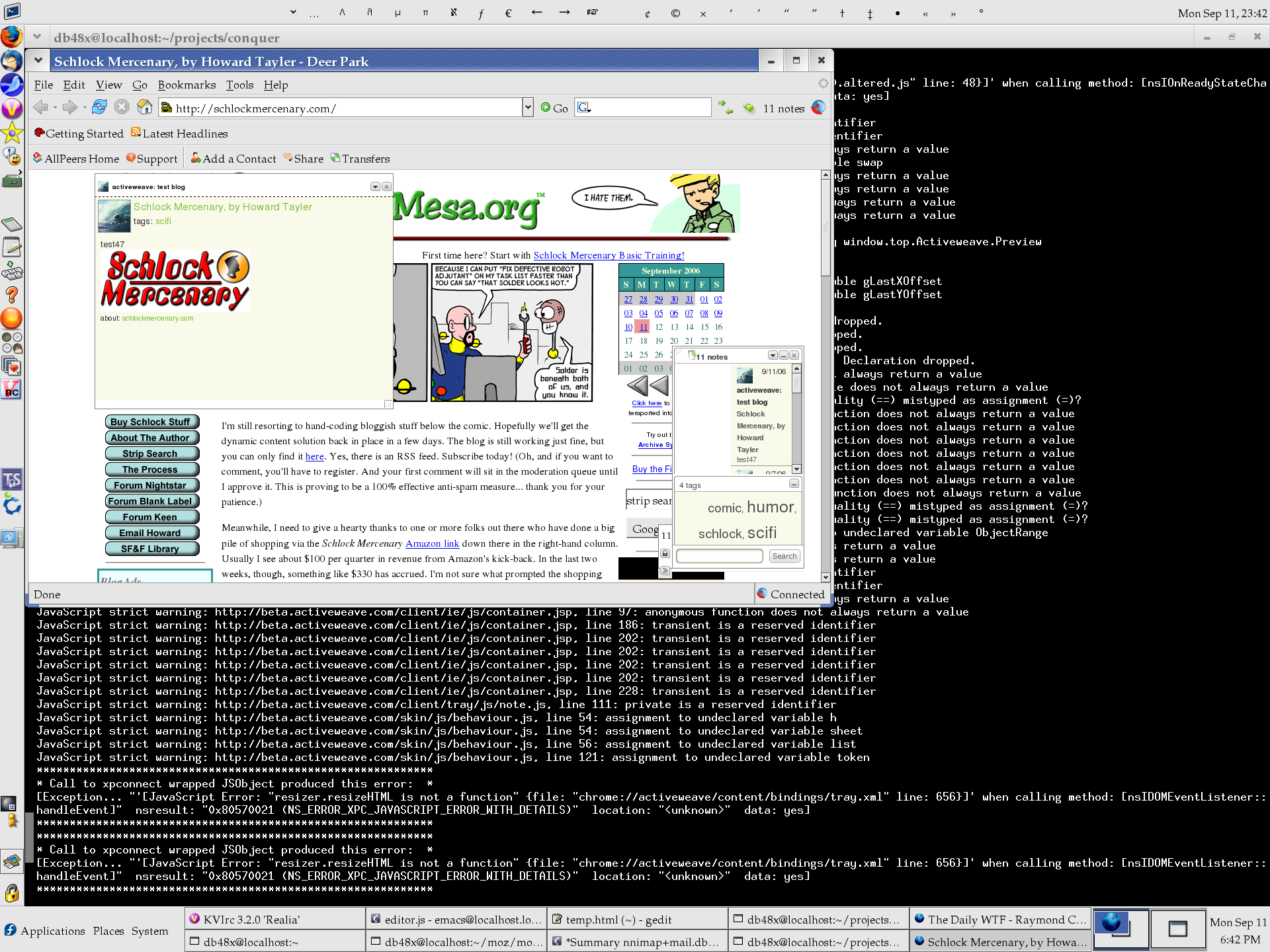Screen dimensions: 1270x952
Task: Open the Edit menu
Action: [74, 85]
